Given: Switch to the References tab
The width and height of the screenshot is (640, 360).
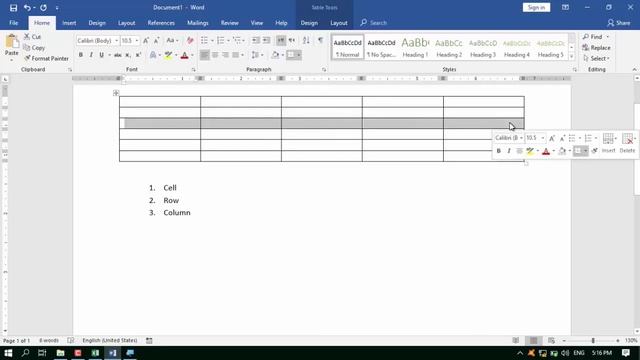Looking at the screenshot, I should pos(161,23).
